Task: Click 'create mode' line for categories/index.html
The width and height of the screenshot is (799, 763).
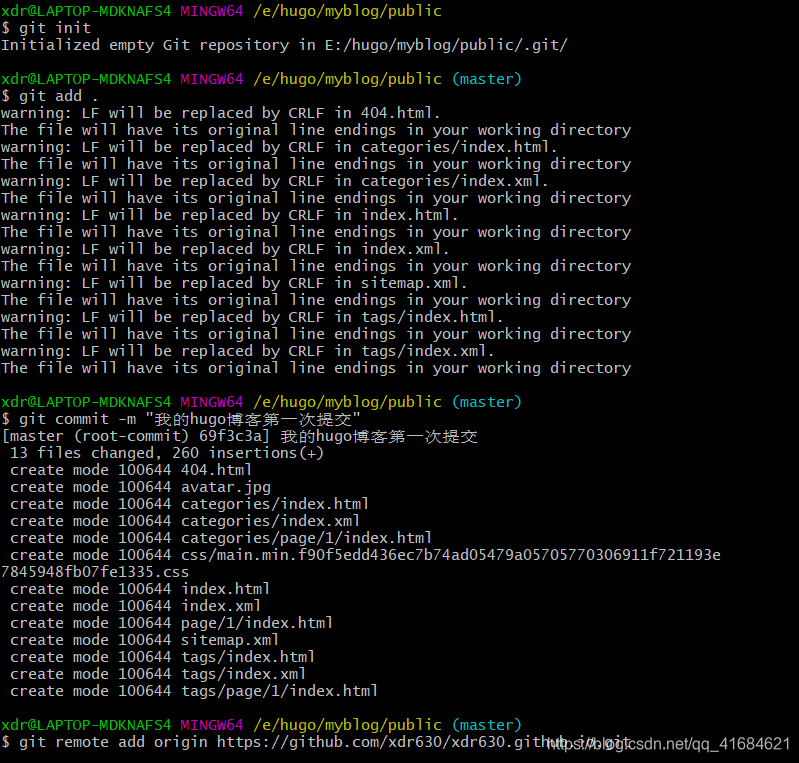Action: (x=189, y=504)
